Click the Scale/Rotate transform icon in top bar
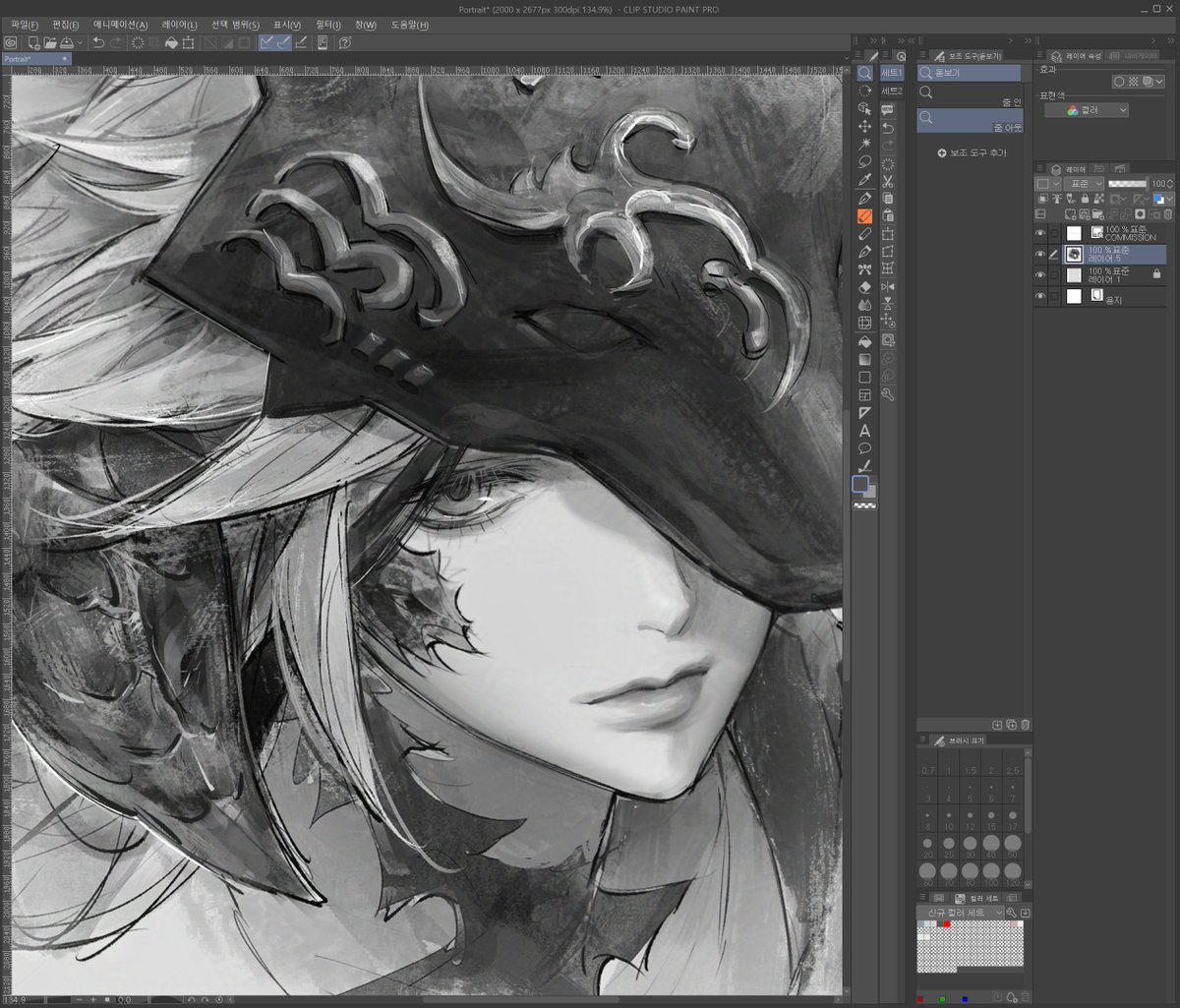 coord(188,42)
